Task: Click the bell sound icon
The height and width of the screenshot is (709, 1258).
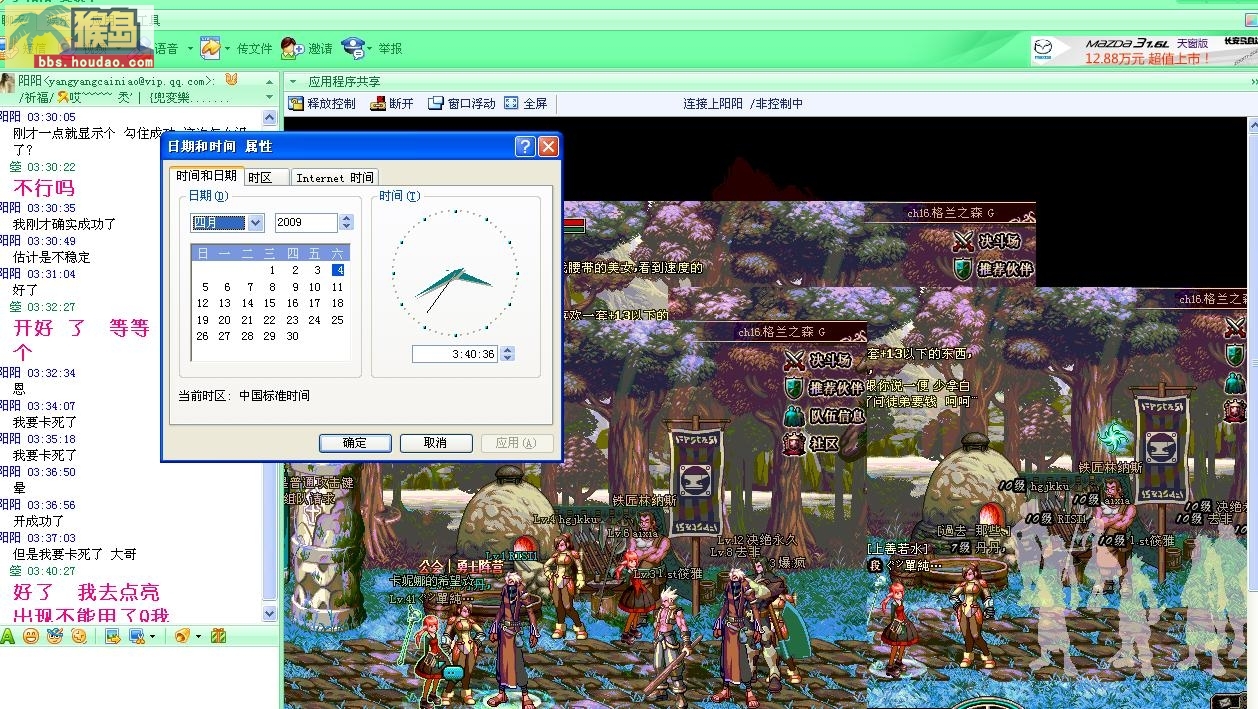Action: click(181, 636)
